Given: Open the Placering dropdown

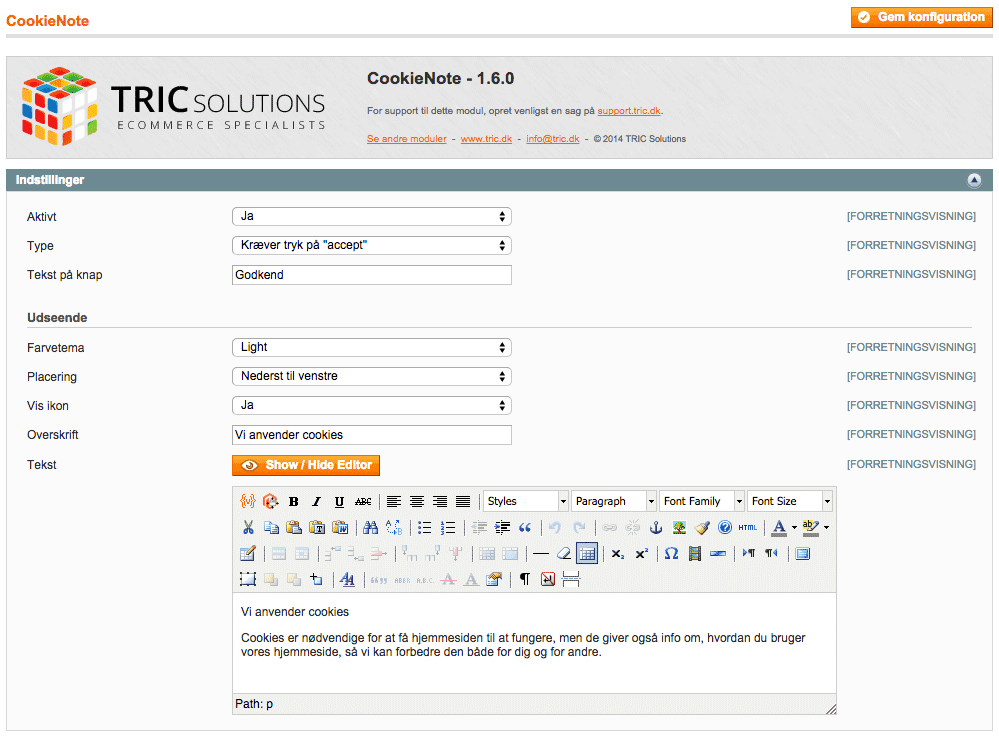Looking at the screenshot, I should pos(371,377).
